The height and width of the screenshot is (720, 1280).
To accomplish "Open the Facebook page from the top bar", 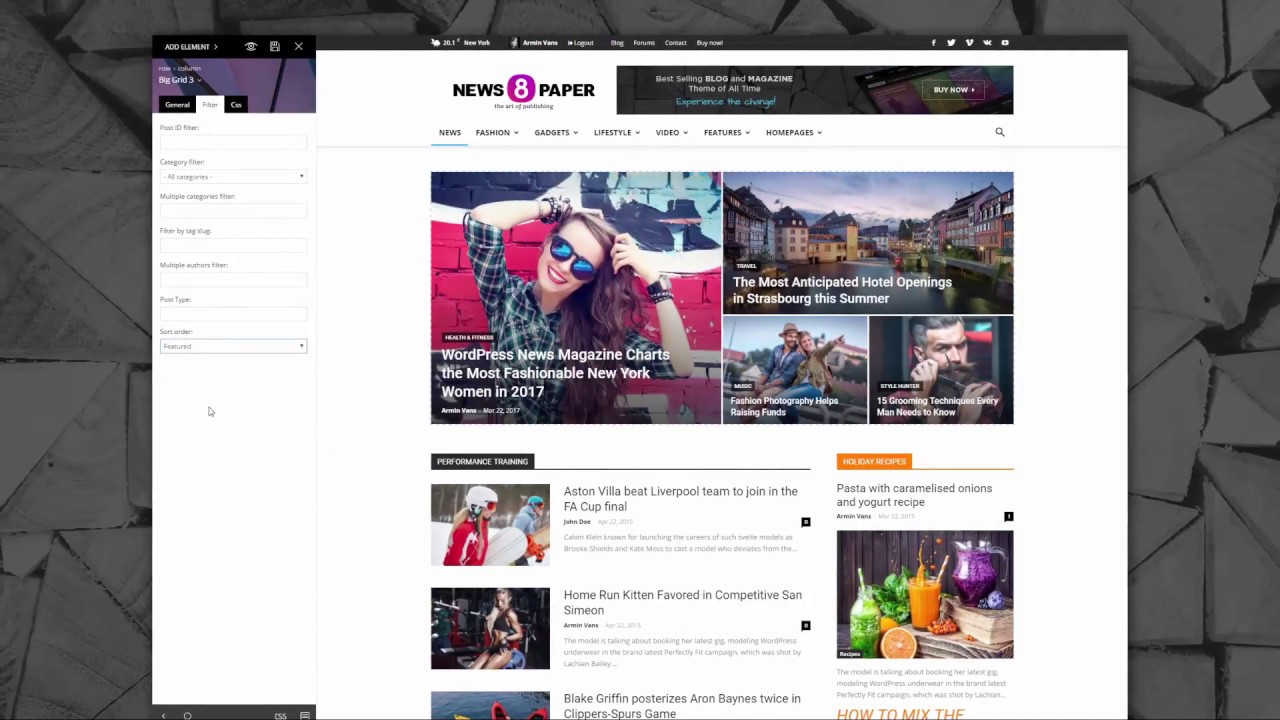I will 934,43.
